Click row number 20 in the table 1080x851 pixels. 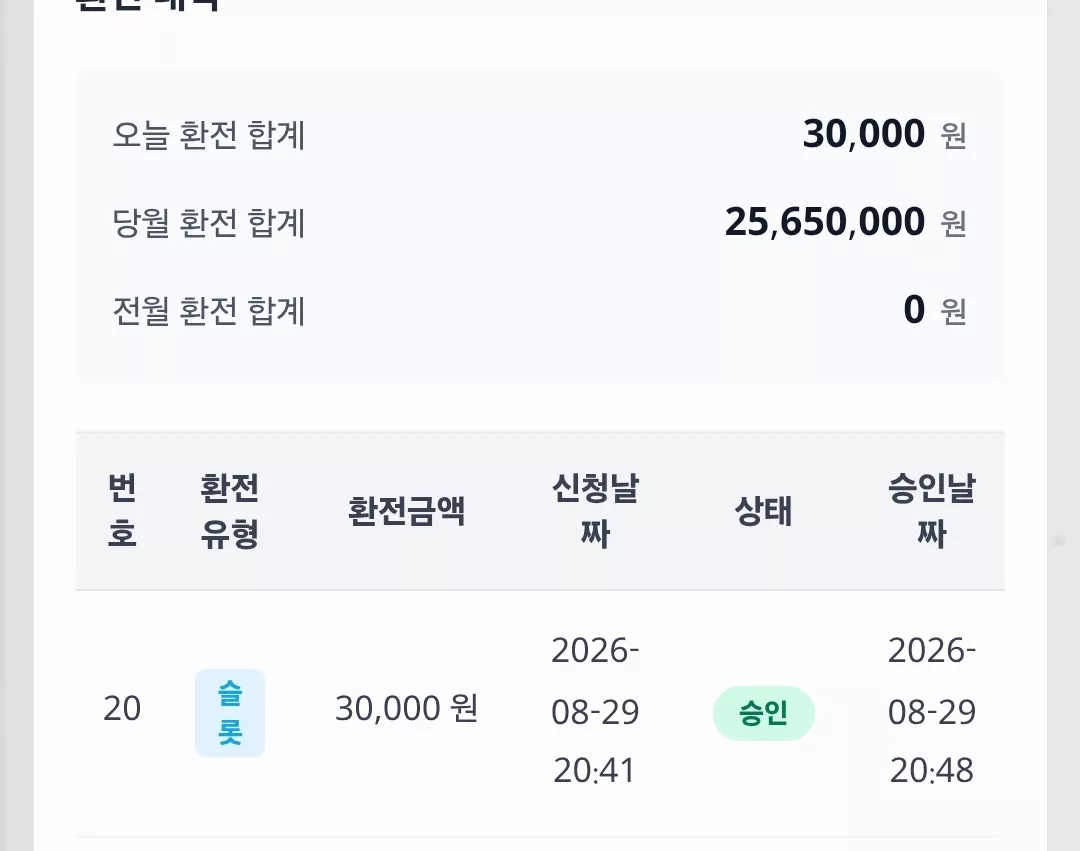coord(122,708)
